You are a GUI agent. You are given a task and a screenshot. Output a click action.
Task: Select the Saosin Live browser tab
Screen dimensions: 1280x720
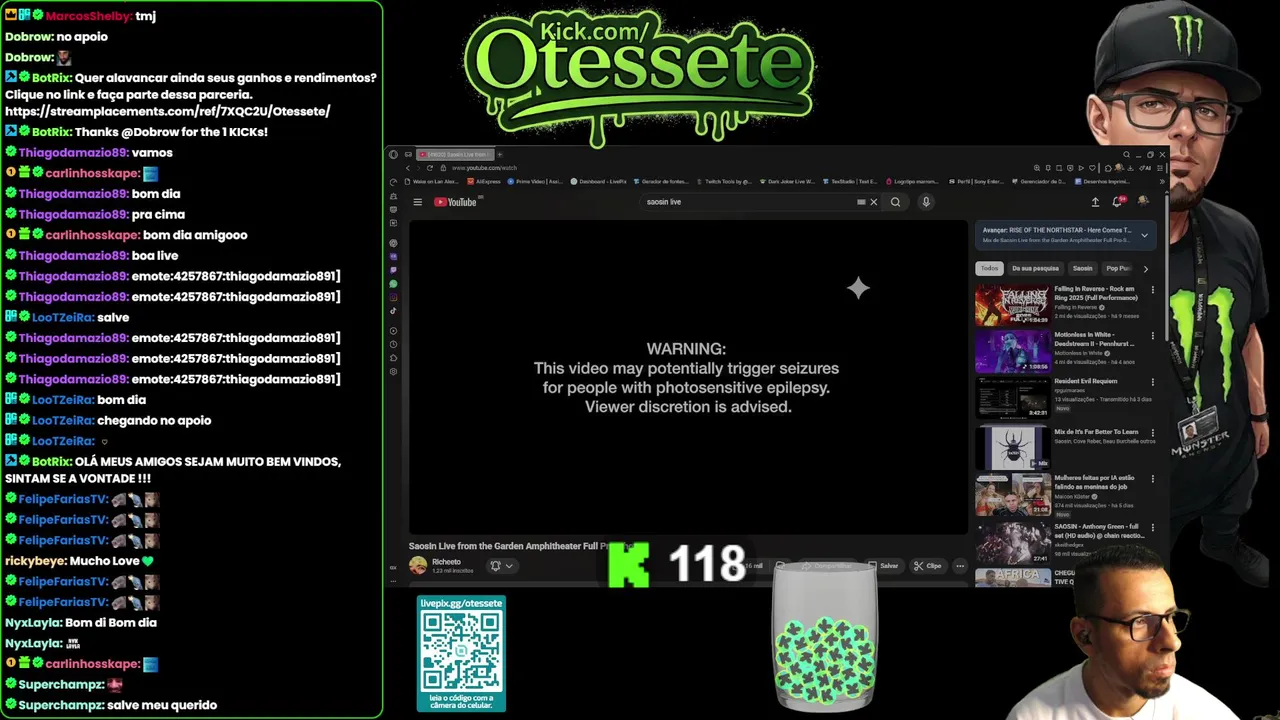pos(455,155)
